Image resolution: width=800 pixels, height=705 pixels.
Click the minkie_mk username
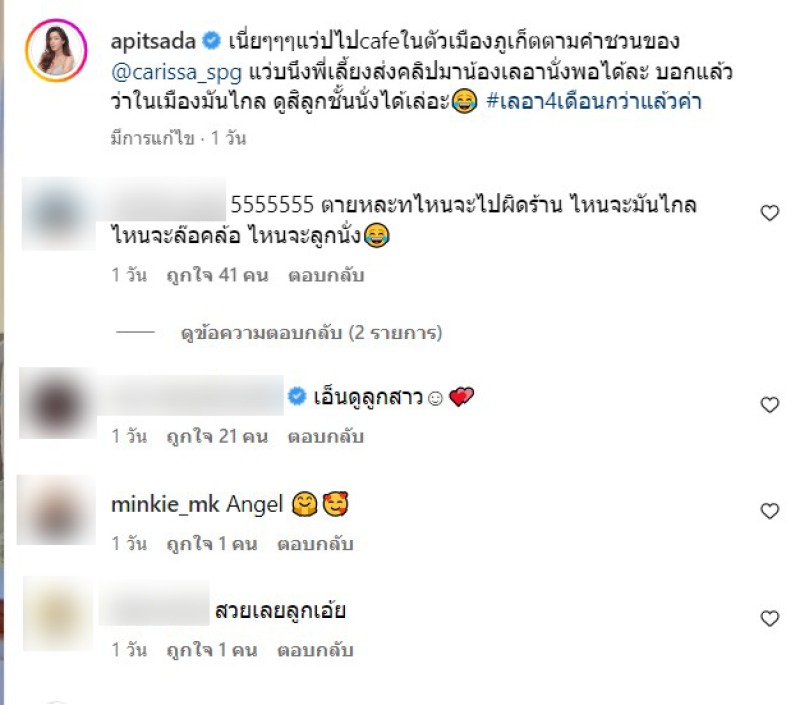[x=165, y=505]
